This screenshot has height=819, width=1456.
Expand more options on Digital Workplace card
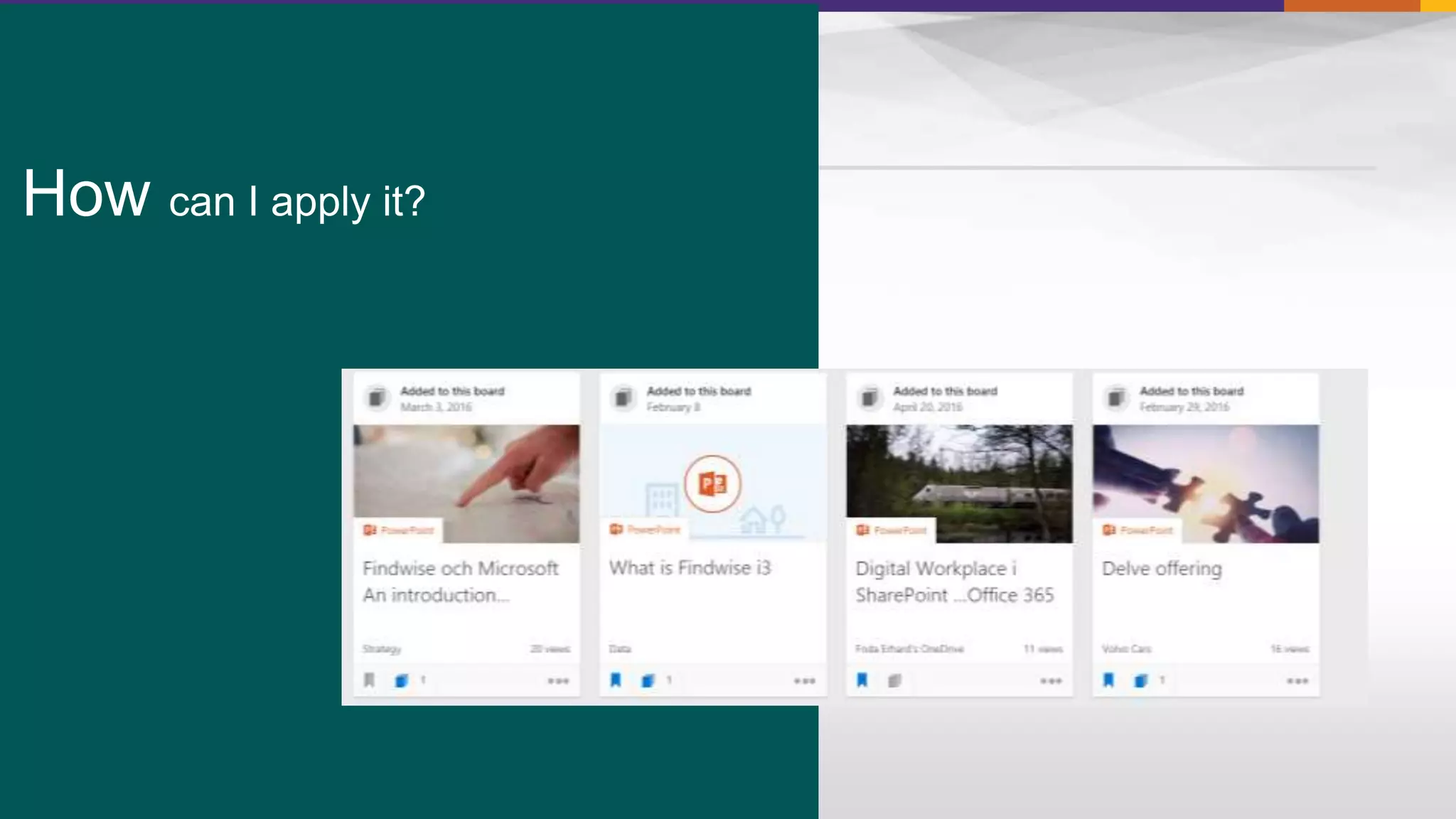1051,681
